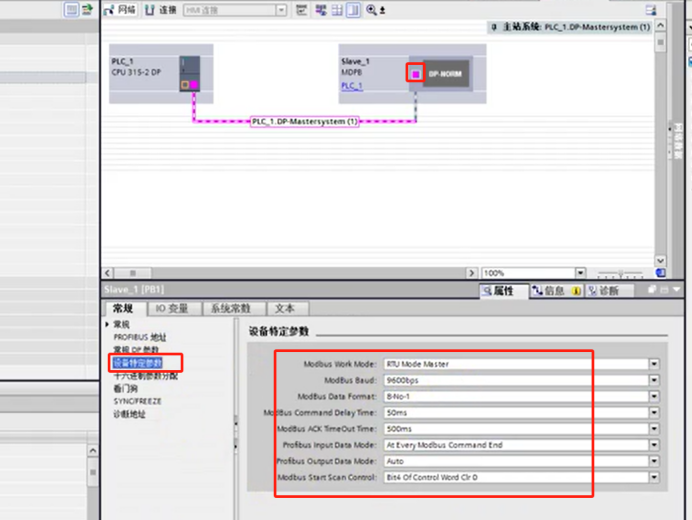This screenshot has width=692, height=520.
Task: Toggle the page break view icon
Action: tap(353, 10)
